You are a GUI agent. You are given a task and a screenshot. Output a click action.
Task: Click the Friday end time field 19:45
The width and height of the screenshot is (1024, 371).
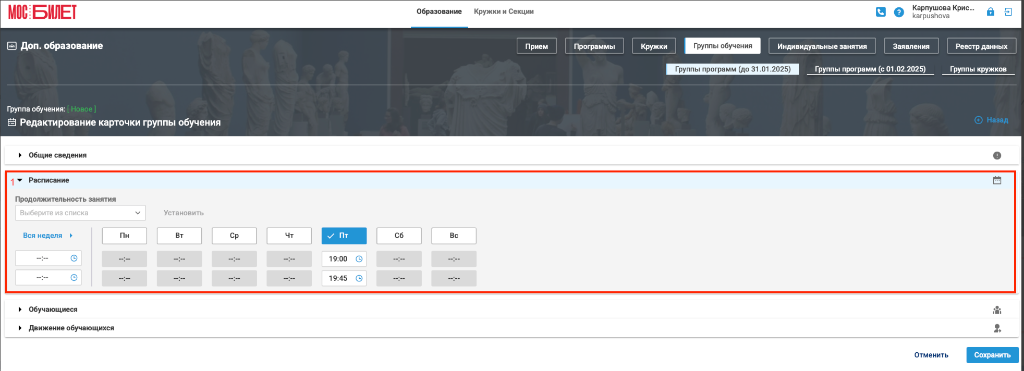coord(344,278)
